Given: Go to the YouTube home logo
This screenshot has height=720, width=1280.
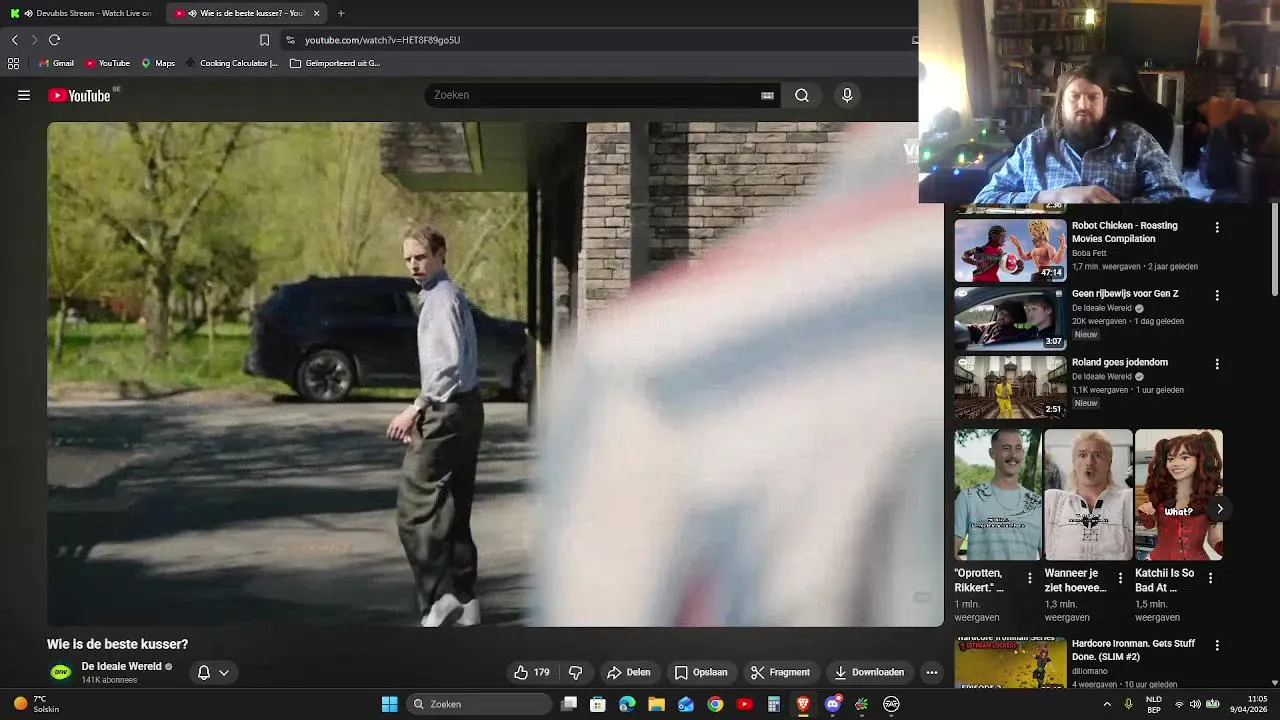Looking at the screenshot, I should click(x=80, y=95).
